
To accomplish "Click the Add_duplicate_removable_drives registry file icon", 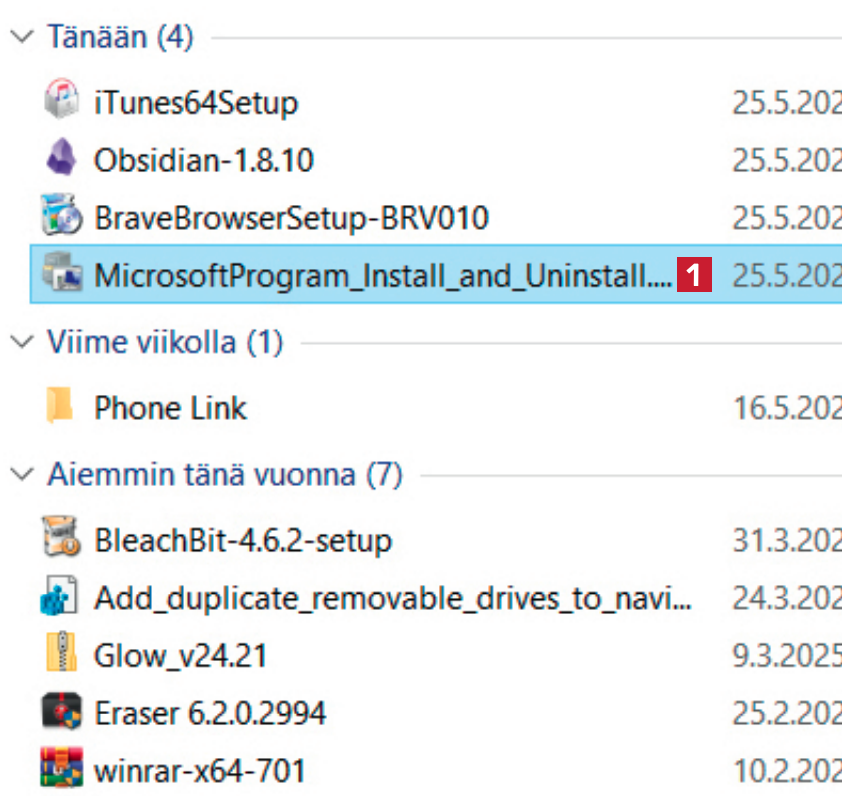I will pyautogui.click(x=61, y=598).
